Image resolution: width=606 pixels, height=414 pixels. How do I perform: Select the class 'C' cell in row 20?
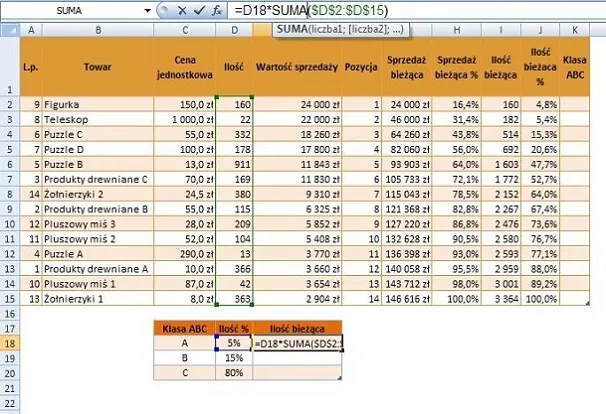click(185, 373)
